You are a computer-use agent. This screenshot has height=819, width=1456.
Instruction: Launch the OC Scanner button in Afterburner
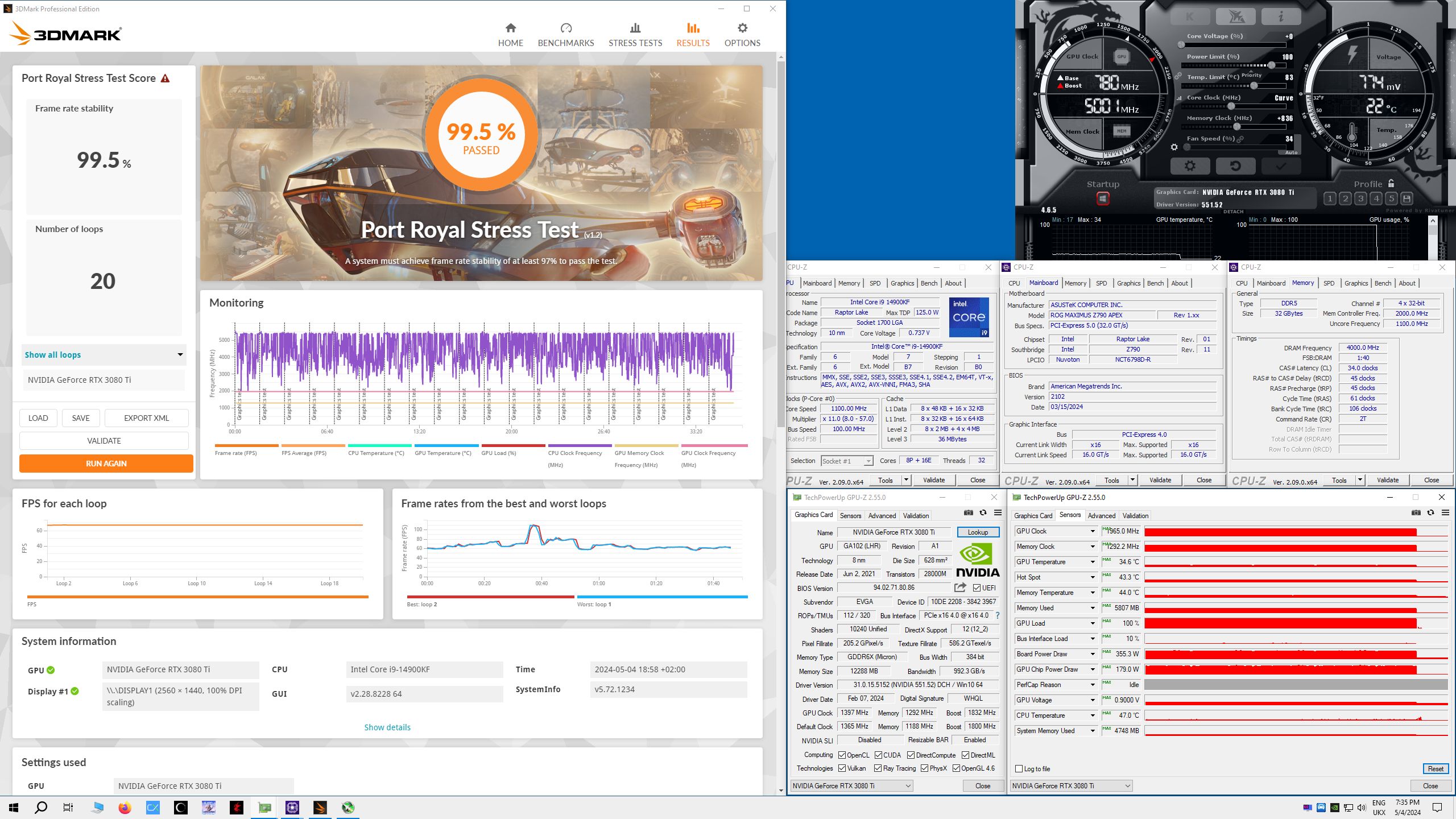point(1235,17)
